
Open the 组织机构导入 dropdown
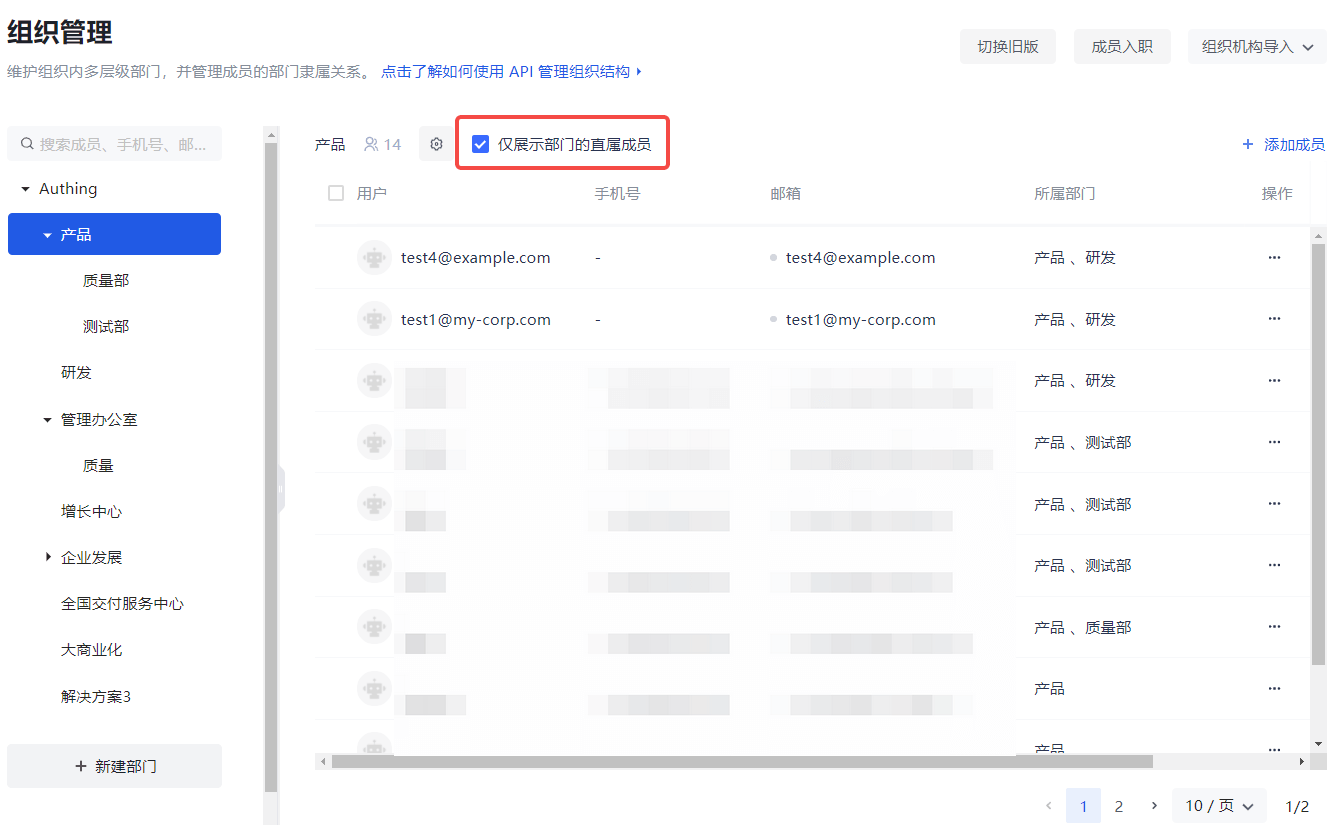point(1257,47)
